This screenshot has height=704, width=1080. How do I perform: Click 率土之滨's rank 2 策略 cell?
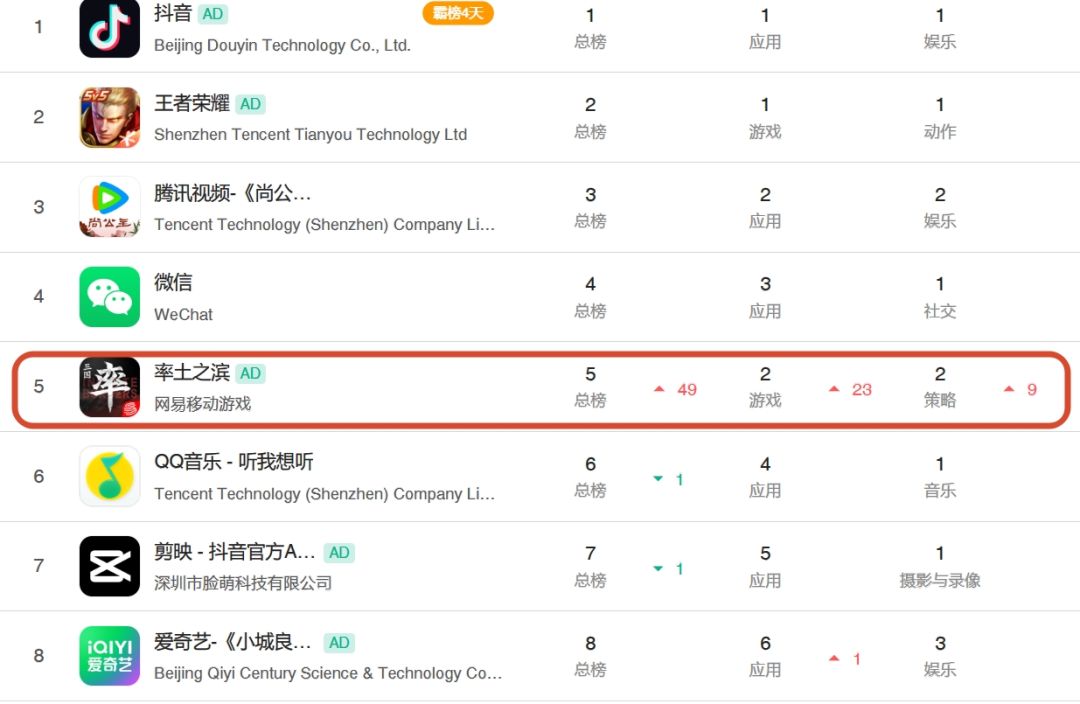(940, 387)
